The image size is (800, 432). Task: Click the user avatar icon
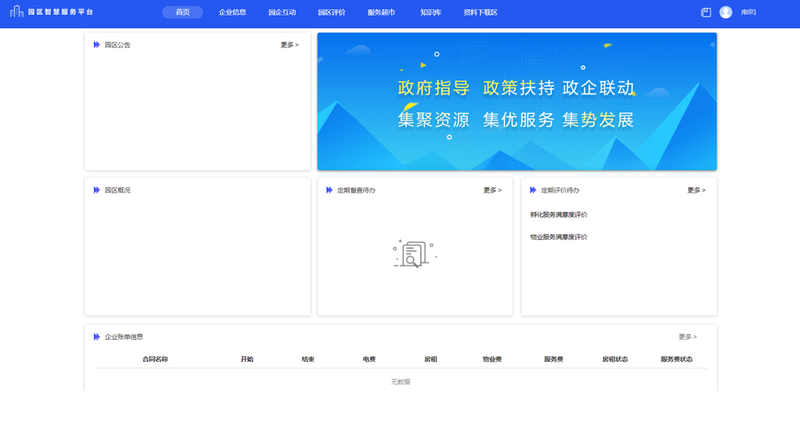726,12
